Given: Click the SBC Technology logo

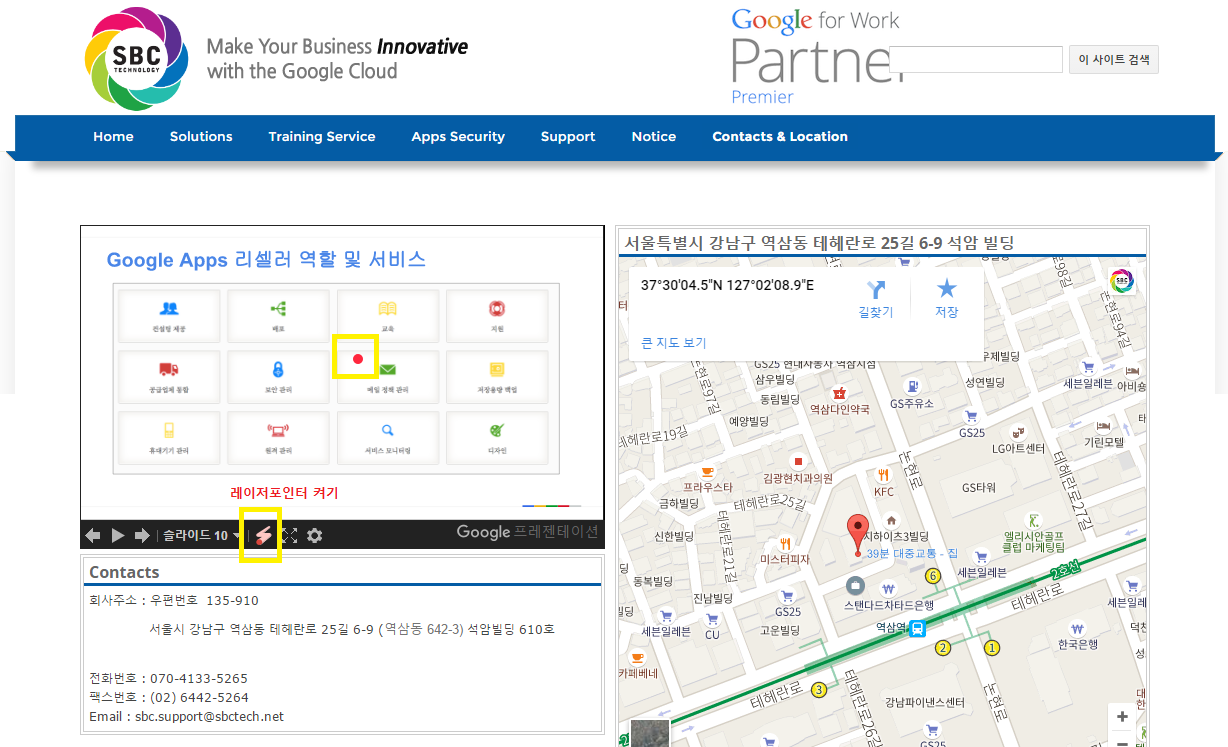Looking at the screenshot, I should [x=136, y=58].
